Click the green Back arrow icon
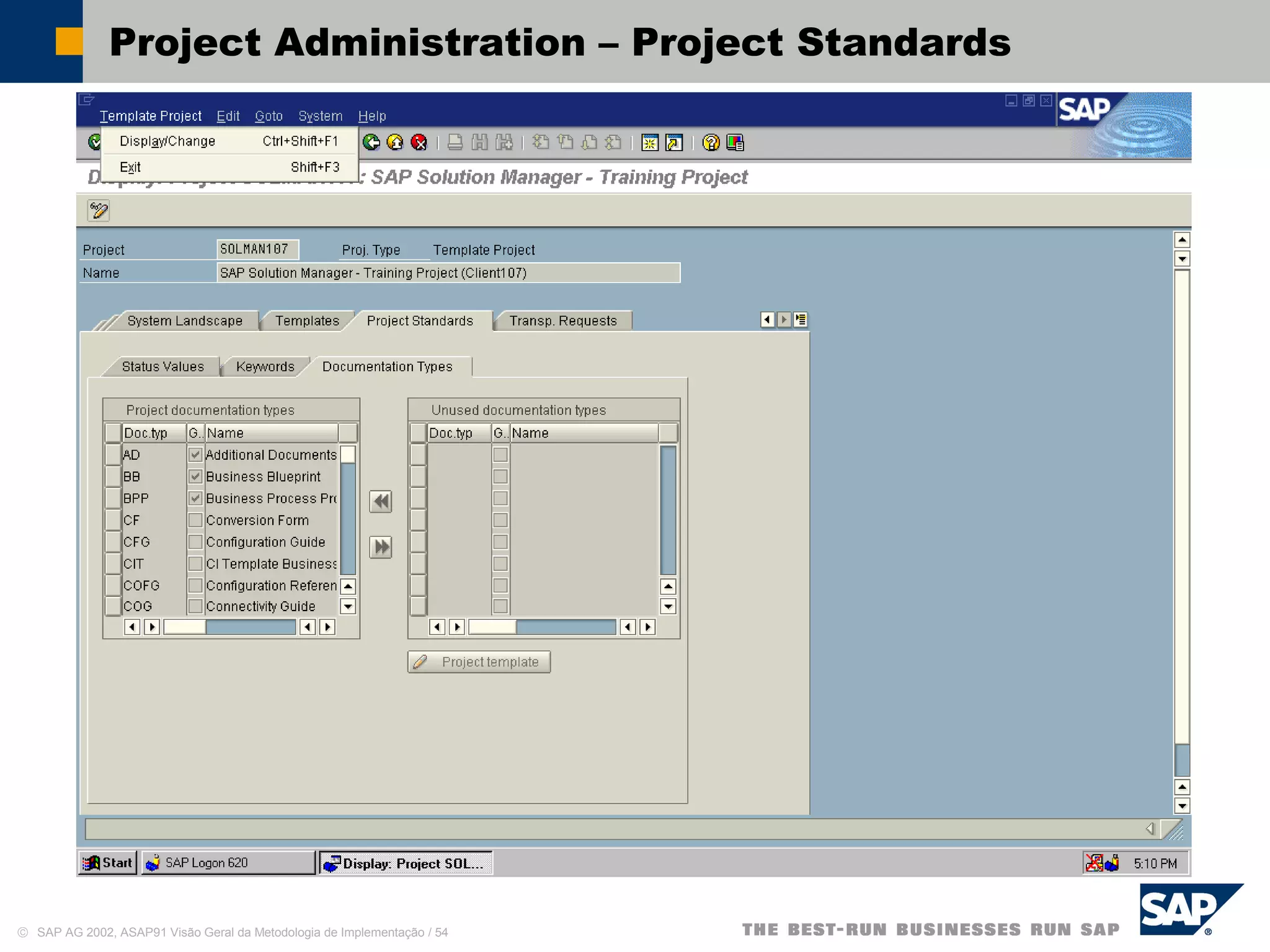This screenshot has height=952, width=1270. (x=371, y=143)
